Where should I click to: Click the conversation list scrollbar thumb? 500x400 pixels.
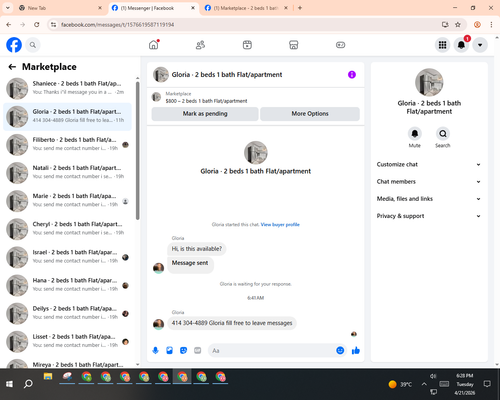pos(137,151)
